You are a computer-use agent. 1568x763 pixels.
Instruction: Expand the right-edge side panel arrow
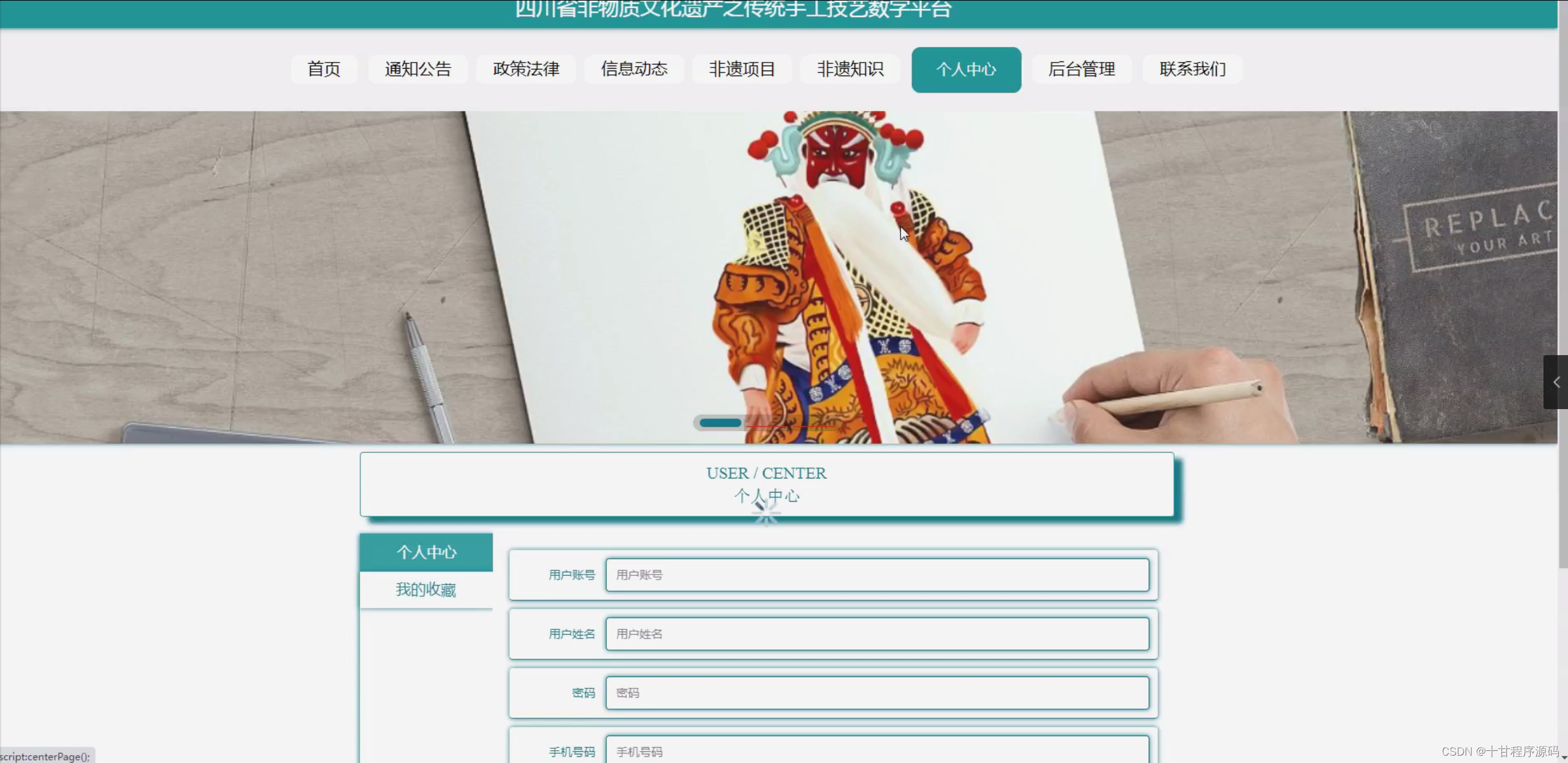coord(1556,382)
